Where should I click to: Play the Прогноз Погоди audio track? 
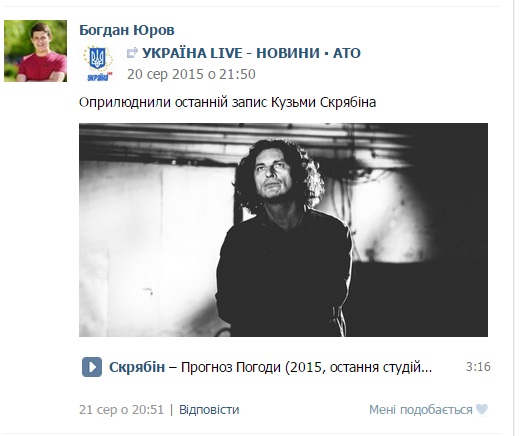coord(92,367)
